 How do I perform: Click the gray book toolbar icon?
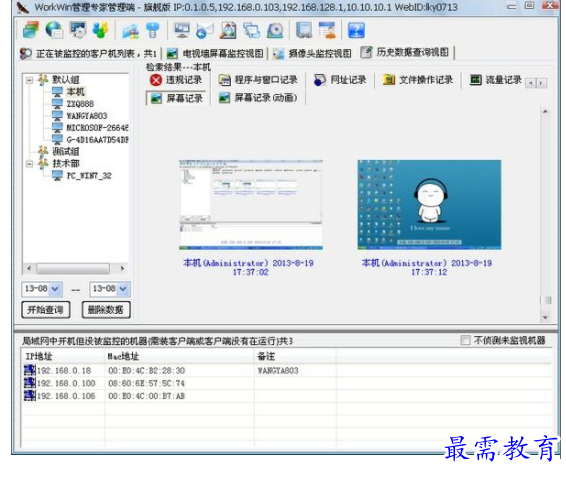[304, 30]
